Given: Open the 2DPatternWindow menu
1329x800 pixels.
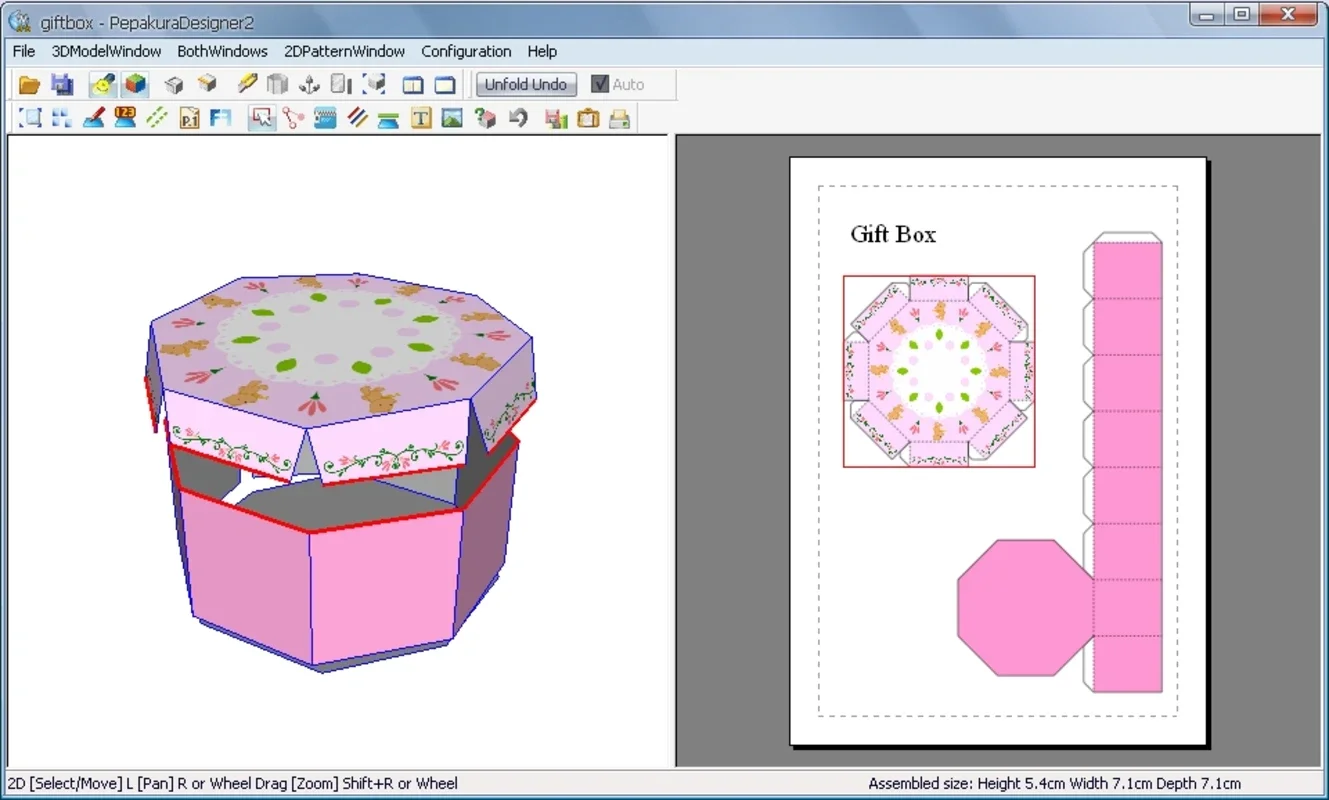Looking at the screenshot, I should click(344, 51).
